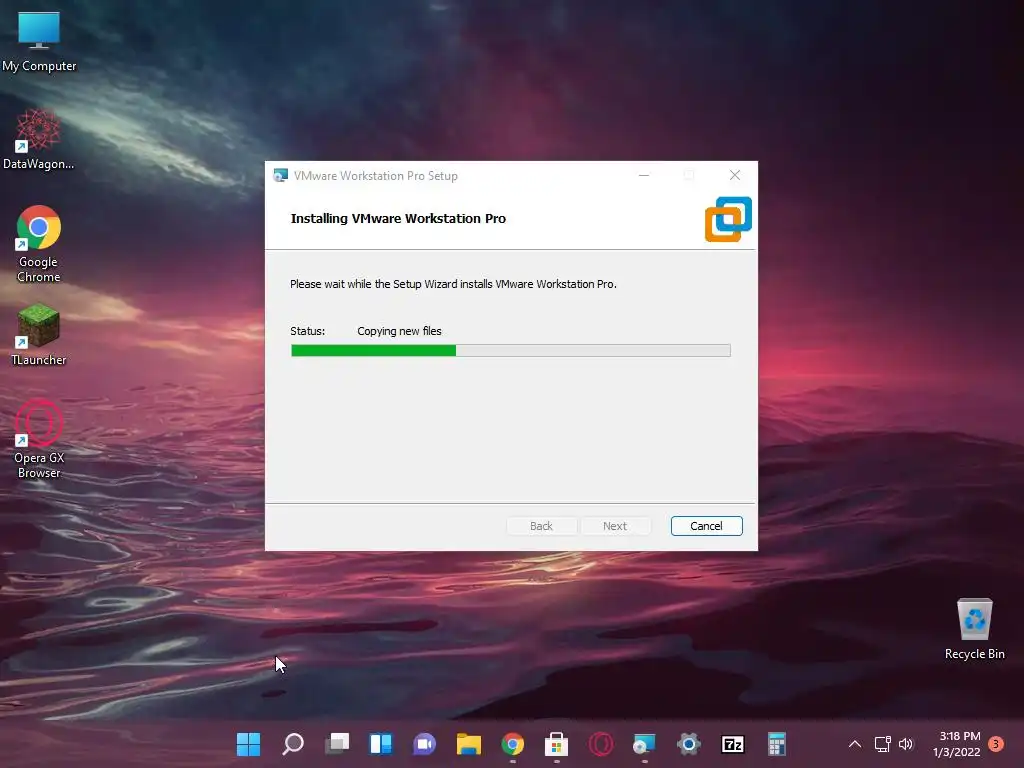Click the disabled Back button
Screen dimensions: 1024x768
click(x=541, y=526)
